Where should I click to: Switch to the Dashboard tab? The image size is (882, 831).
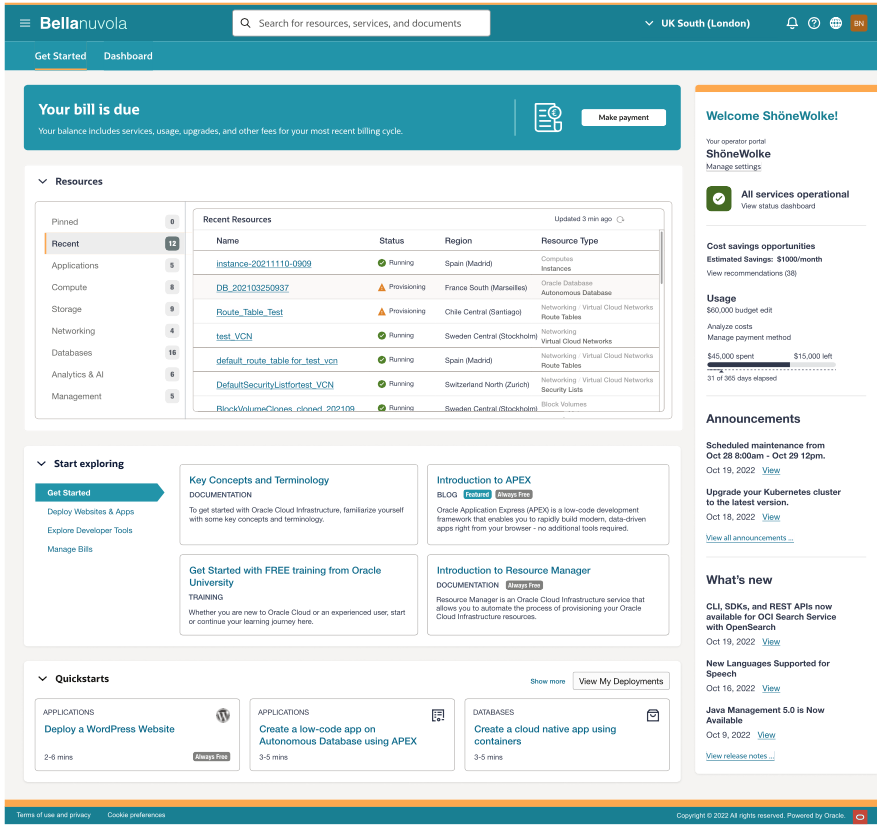click(127, 56)
